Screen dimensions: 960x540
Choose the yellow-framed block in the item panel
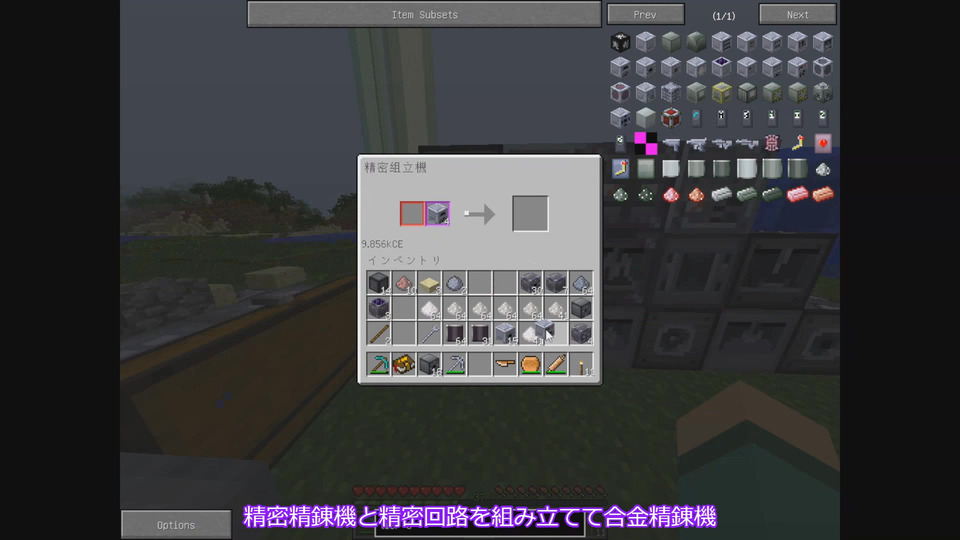pyautogui.click(x=721, y=92)
